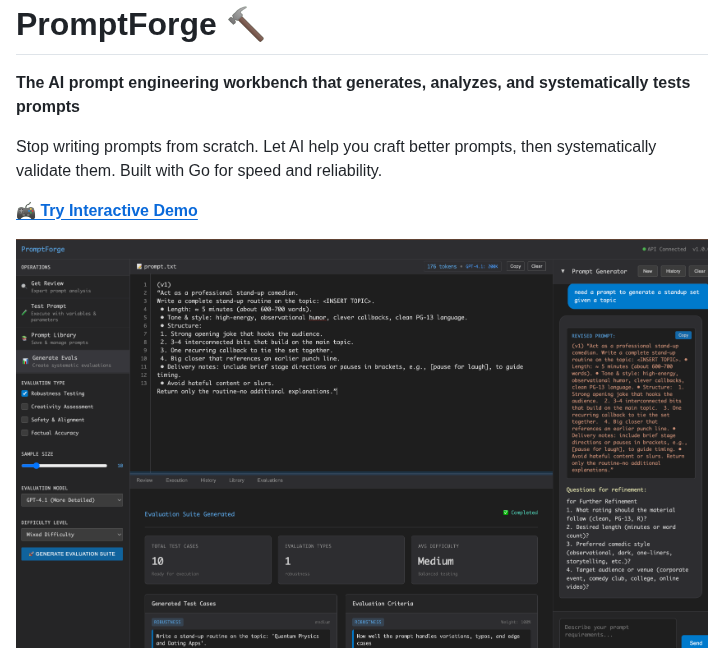Check the Creativity Assessment option
The image size is (722, 653).
[24, 407]
